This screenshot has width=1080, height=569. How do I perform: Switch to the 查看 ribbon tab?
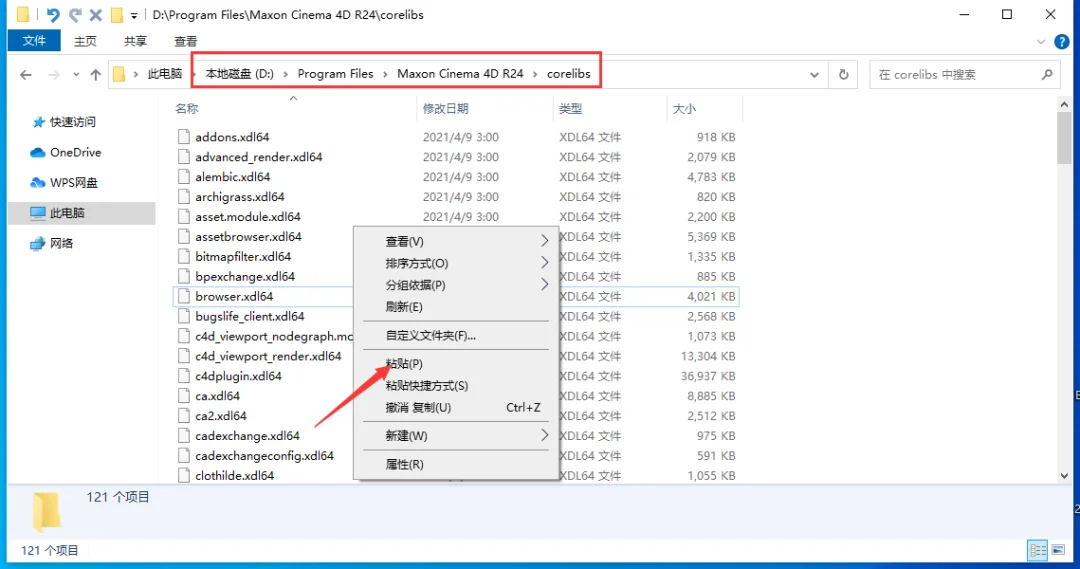185,41
